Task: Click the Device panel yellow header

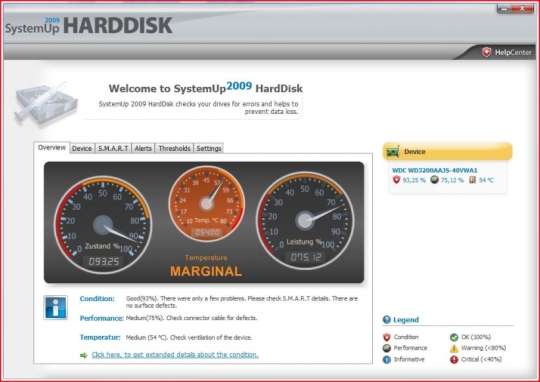Action: point(447,152)
